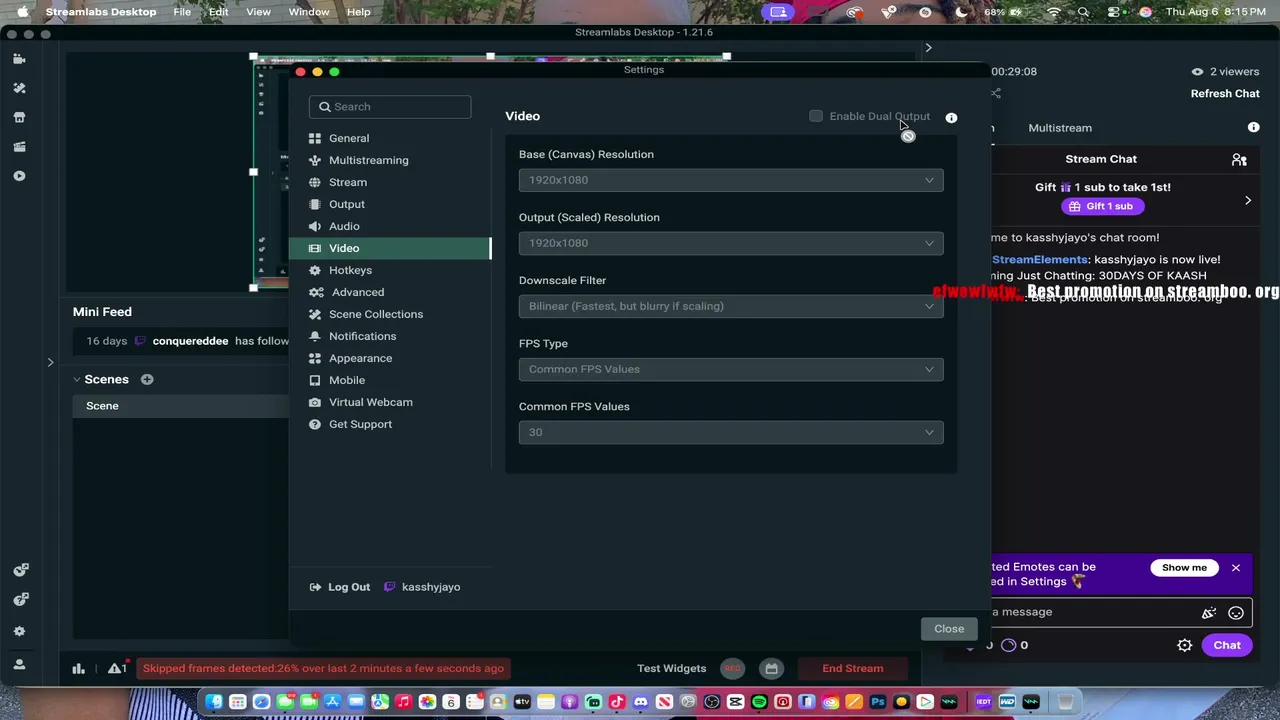Open Spotlight search in menu bar
1280x720 pixels.
(x=1083, y=12)
